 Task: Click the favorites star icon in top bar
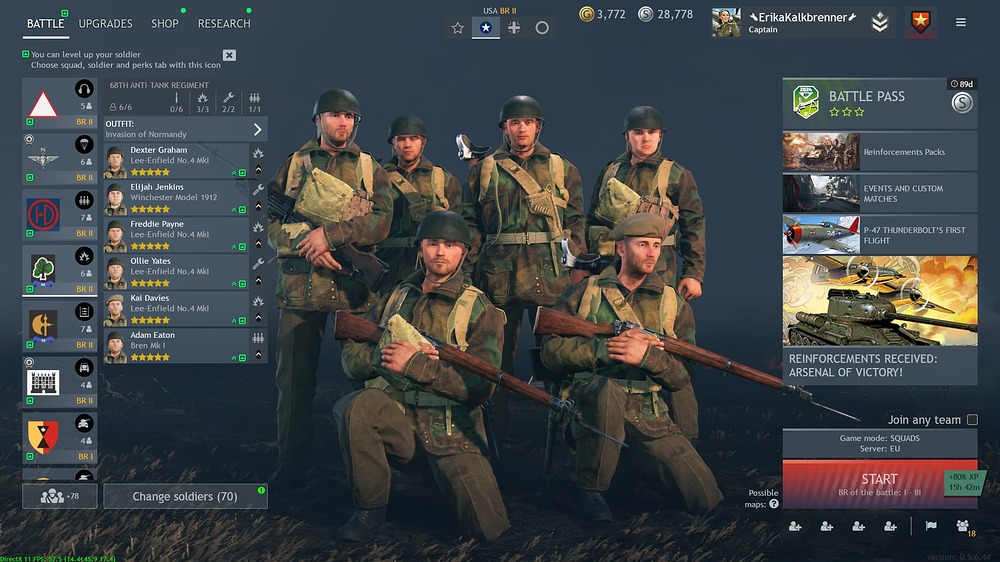tap(457, 27)
